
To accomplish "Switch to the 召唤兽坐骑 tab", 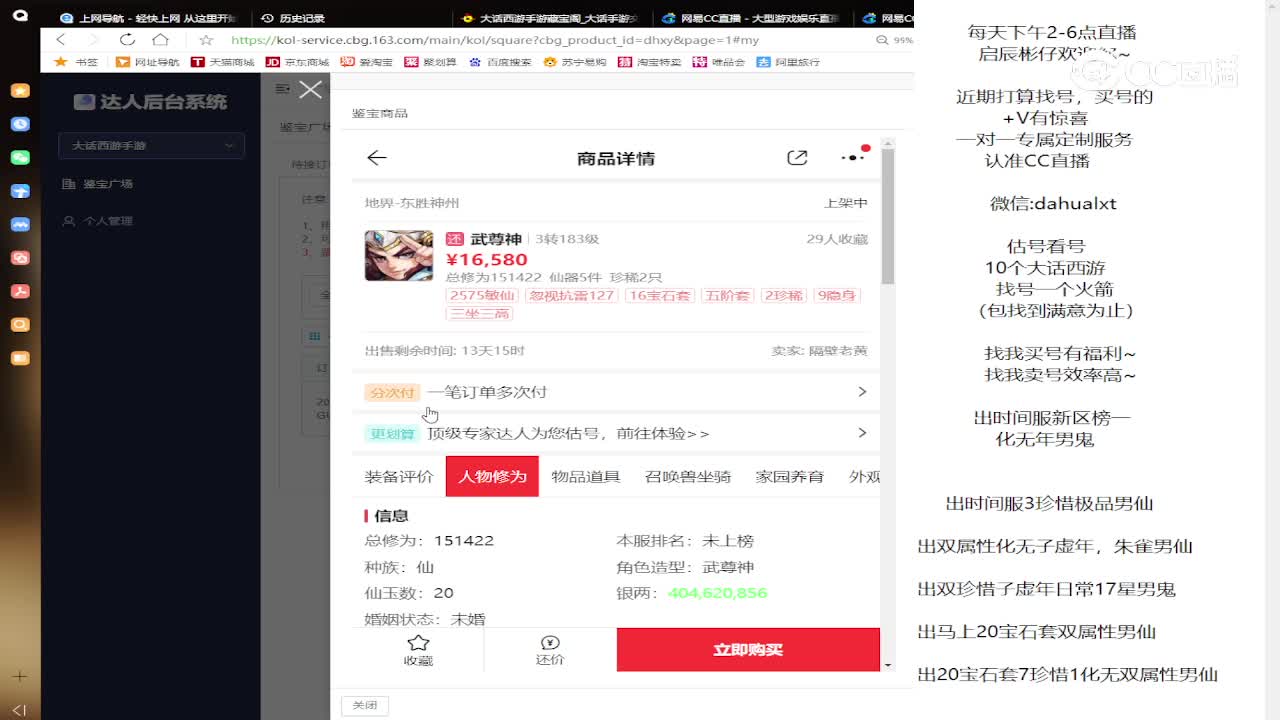I will pyautogui.click(x=688, y=477).
